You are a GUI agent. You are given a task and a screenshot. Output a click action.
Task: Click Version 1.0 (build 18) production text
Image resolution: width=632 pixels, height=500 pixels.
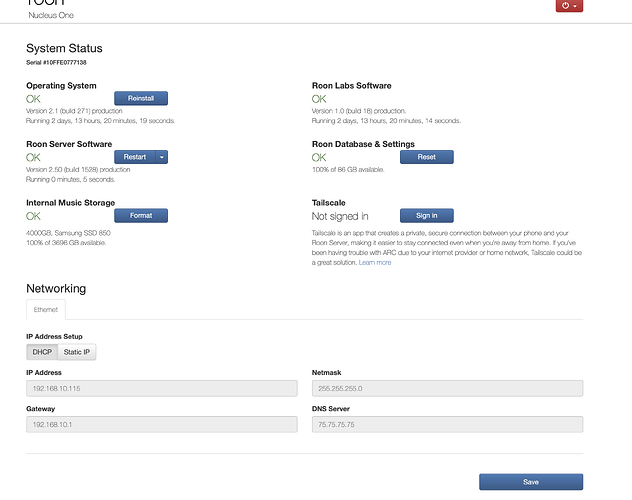359,111
